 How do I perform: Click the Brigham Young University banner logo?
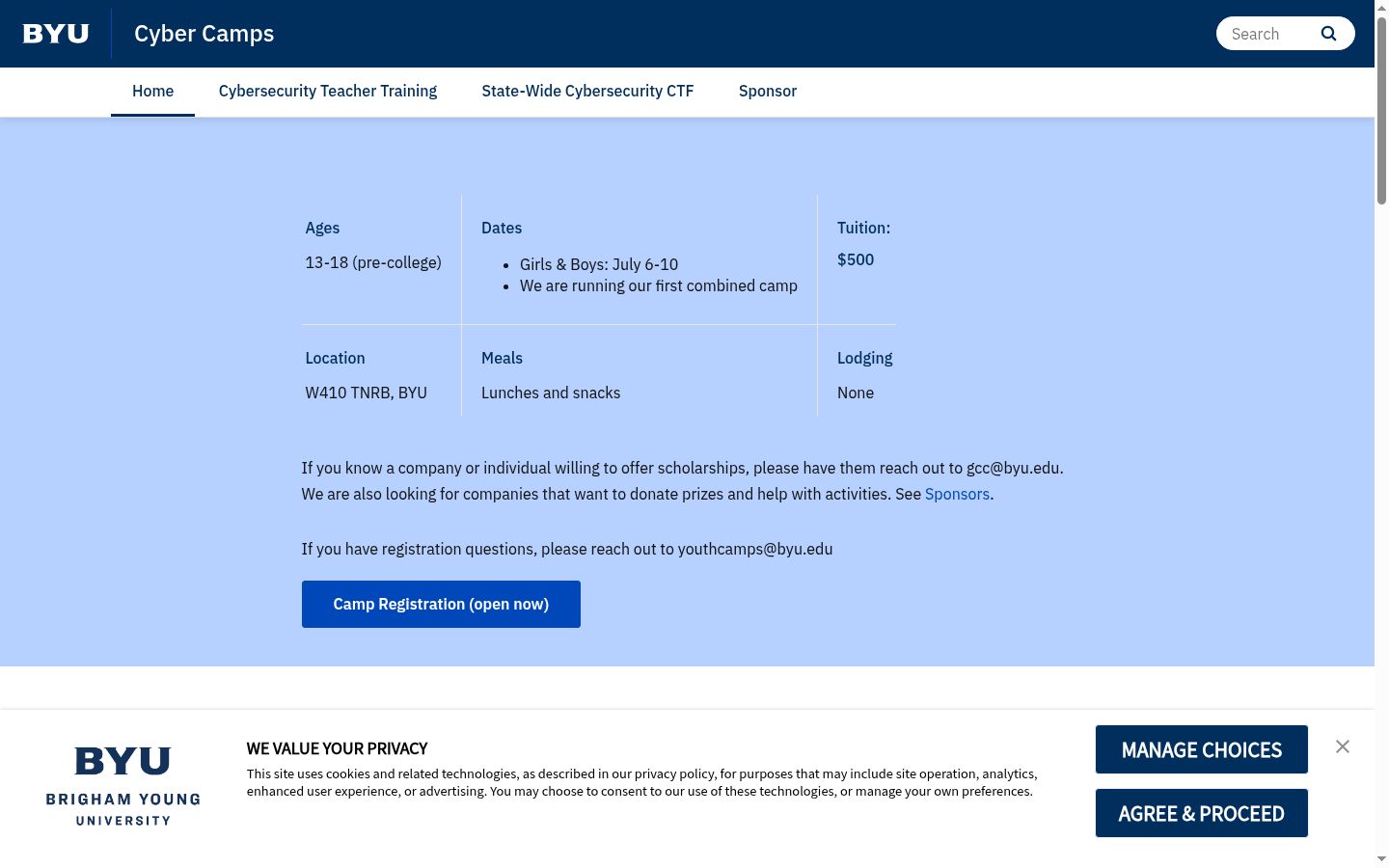point(123,786)
